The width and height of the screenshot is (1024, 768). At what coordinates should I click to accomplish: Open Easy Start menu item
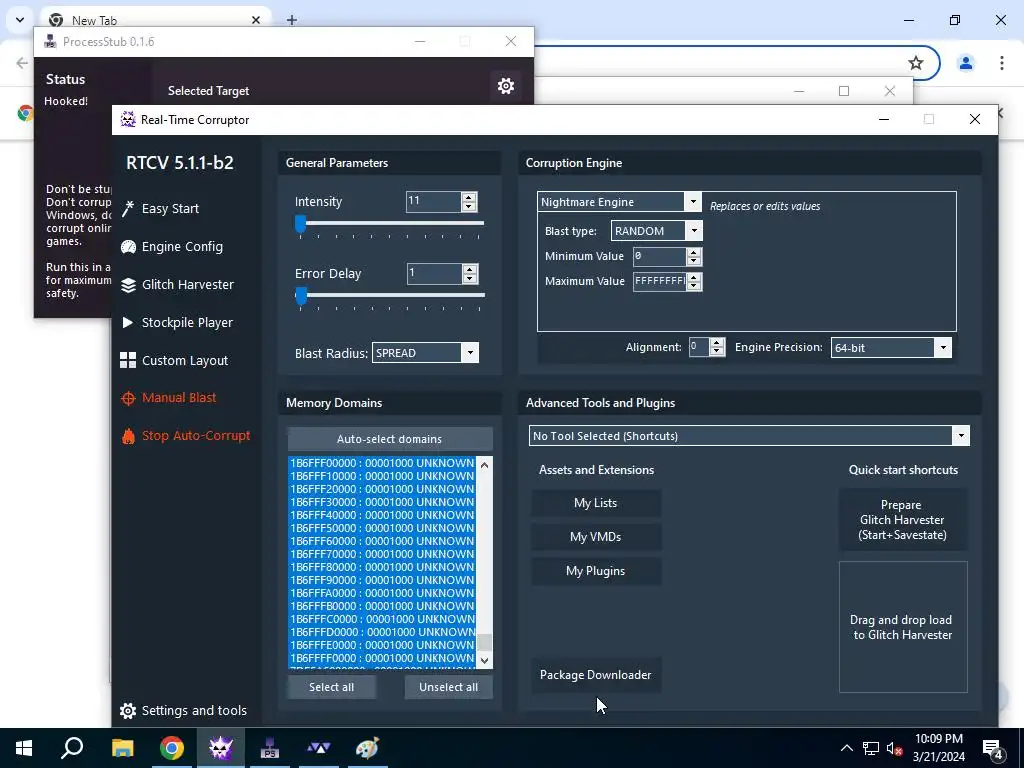click(x=170, y=208)
